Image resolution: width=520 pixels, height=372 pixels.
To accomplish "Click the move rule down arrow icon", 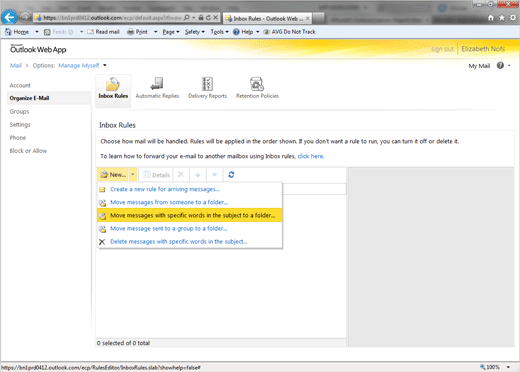I will coord(214,175).
